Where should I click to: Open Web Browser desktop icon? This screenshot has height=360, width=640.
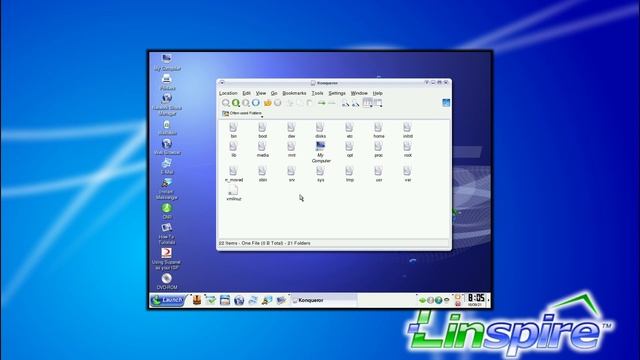coord(167,147)
